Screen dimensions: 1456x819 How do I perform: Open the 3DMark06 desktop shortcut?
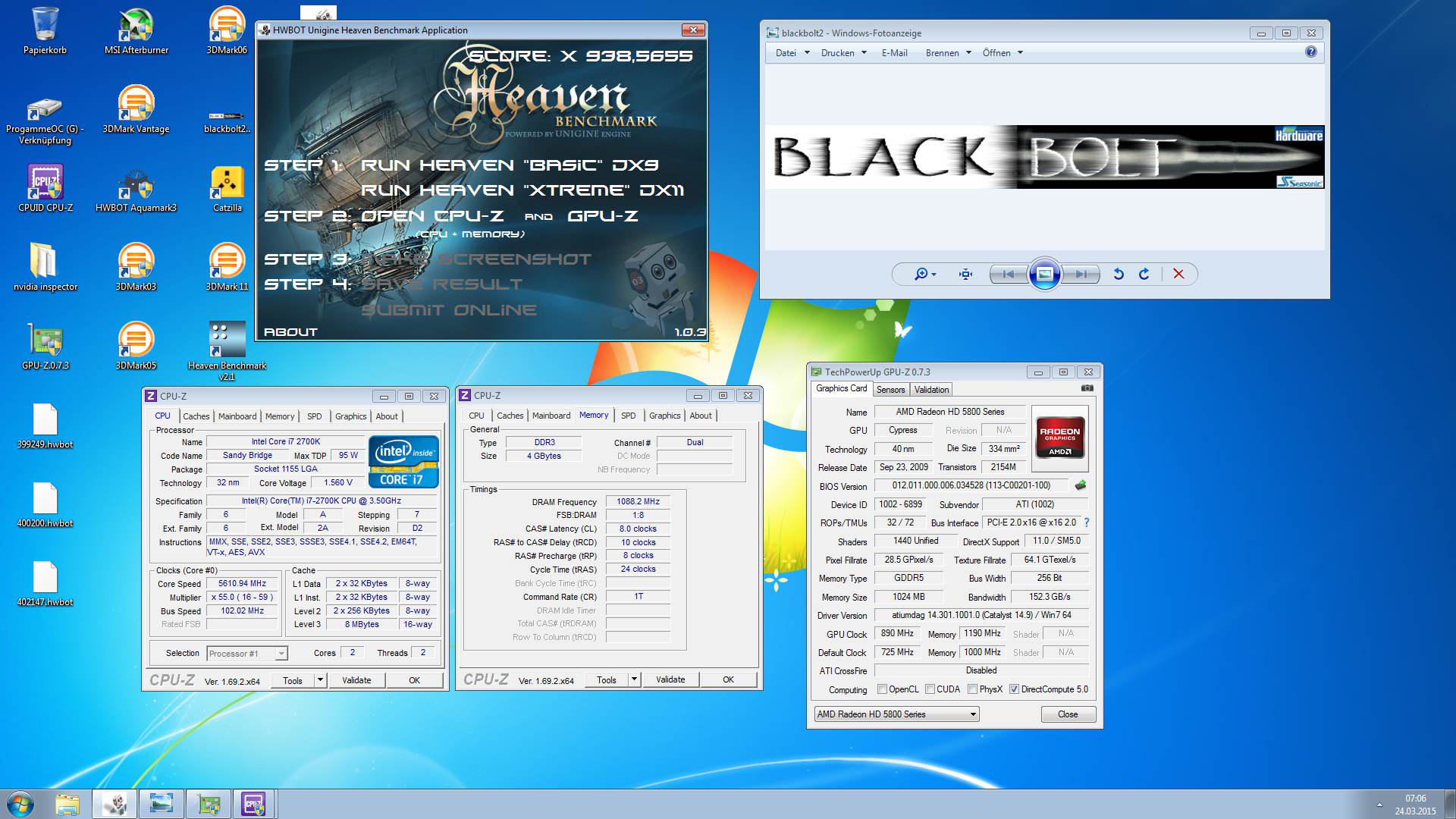click(227, 30)
